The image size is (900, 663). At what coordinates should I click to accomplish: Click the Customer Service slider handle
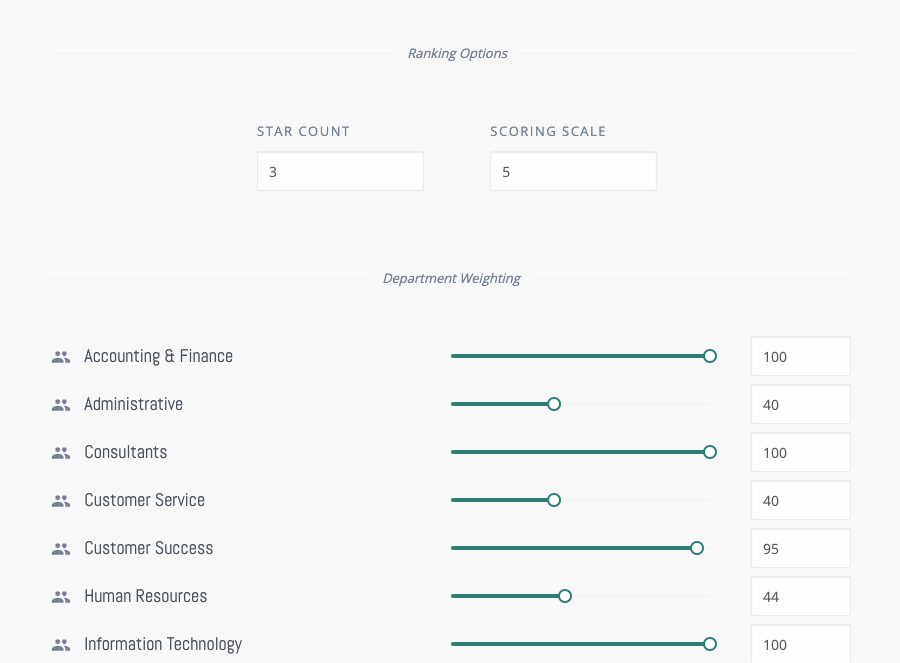[554, 500]
